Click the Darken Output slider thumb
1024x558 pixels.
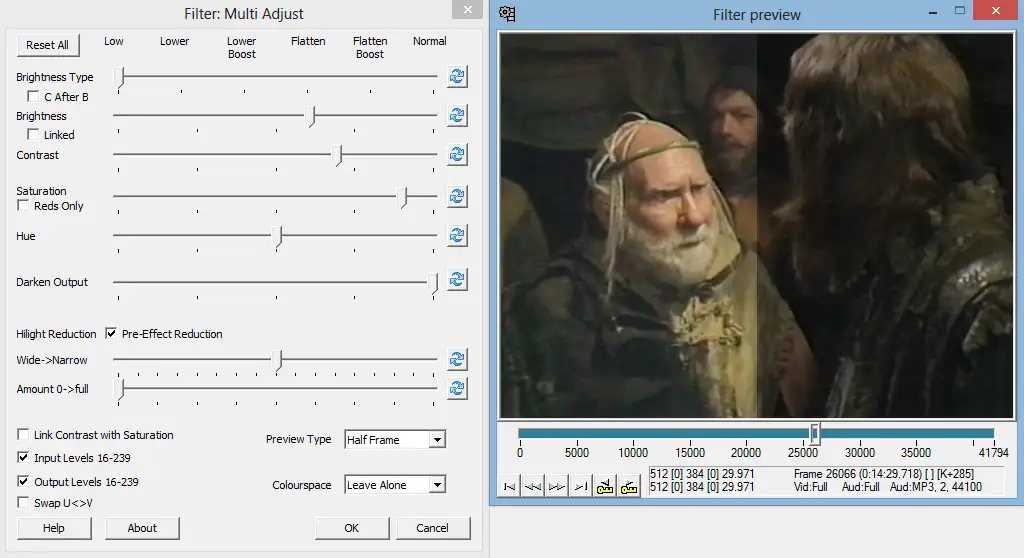(x=433, y=284)
